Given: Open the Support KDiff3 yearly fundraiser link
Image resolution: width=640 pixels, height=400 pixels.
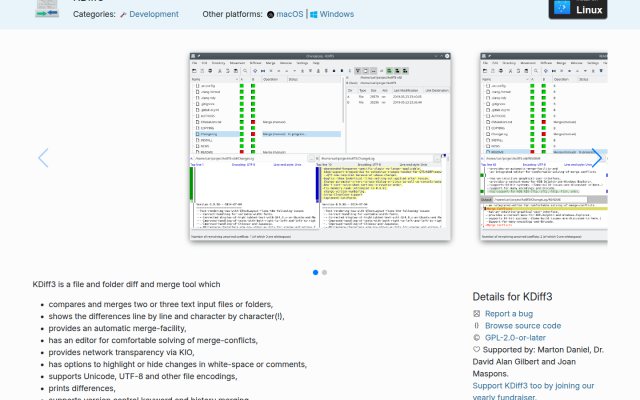Looking at the screenshot, I should [x=533, y=391].
